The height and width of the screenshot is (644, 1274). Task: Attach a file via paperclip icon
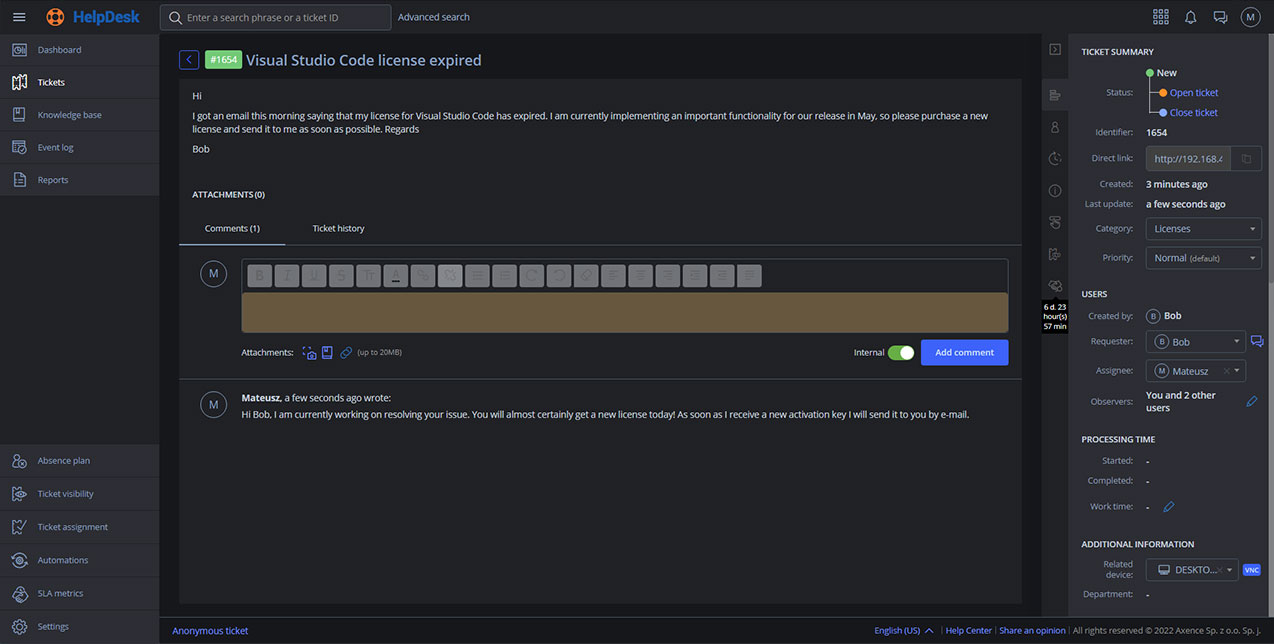(x=346, y=353)
